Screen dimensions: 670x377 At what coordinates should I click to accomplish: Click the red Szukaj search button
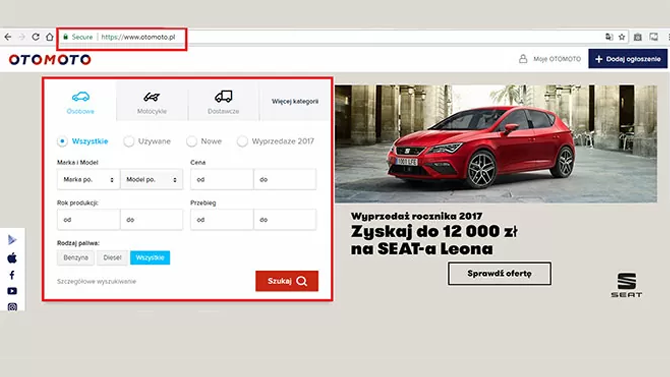(287, 281)
